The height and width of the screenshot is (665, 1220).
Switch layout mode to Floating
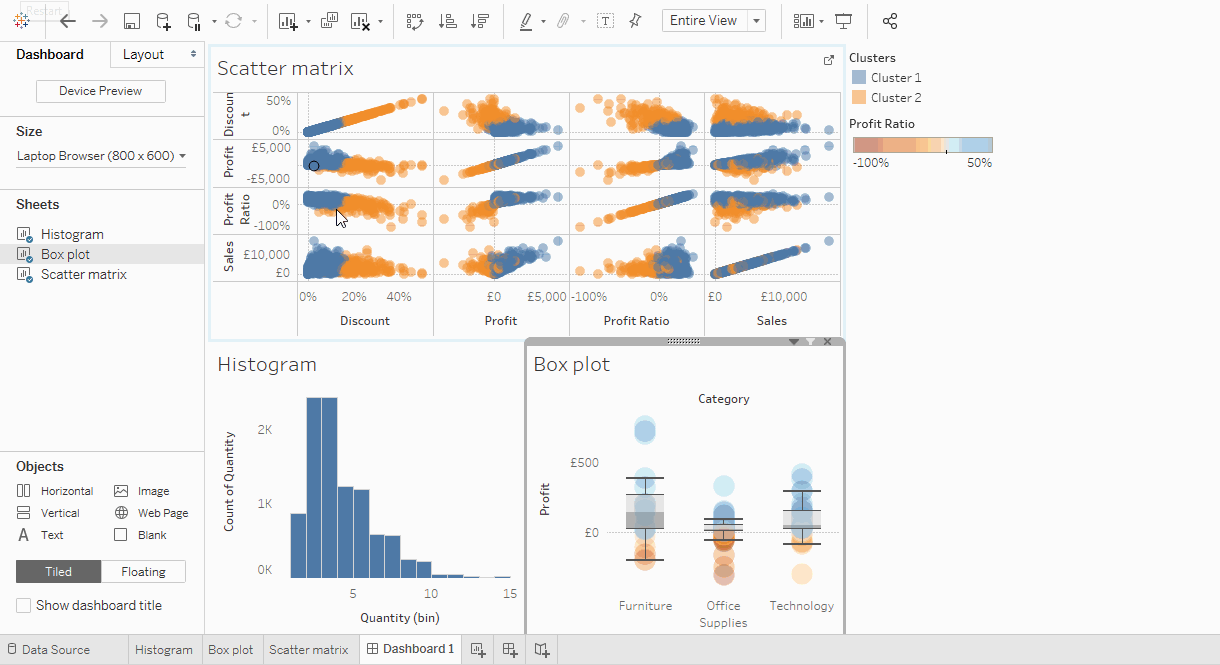143,572
